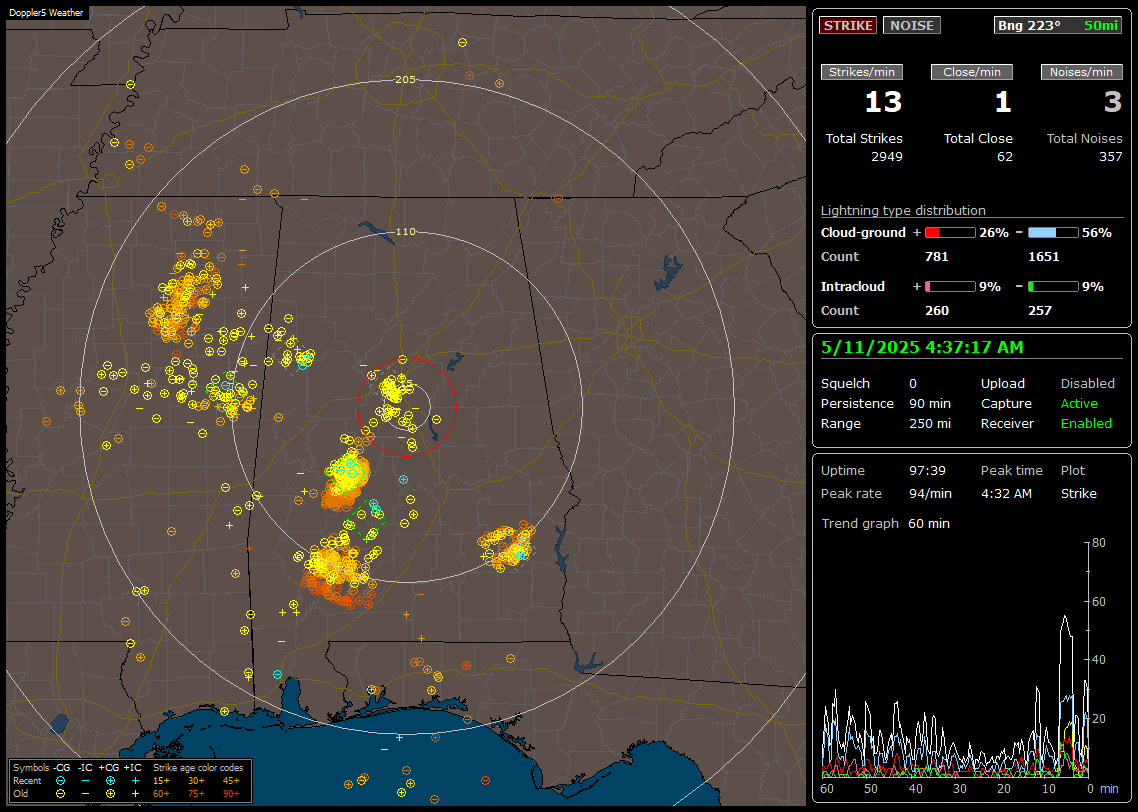The width and height of the screenshot is (1138, 812).
Task: Select the NOISE mode button
Action: [912, 25]
